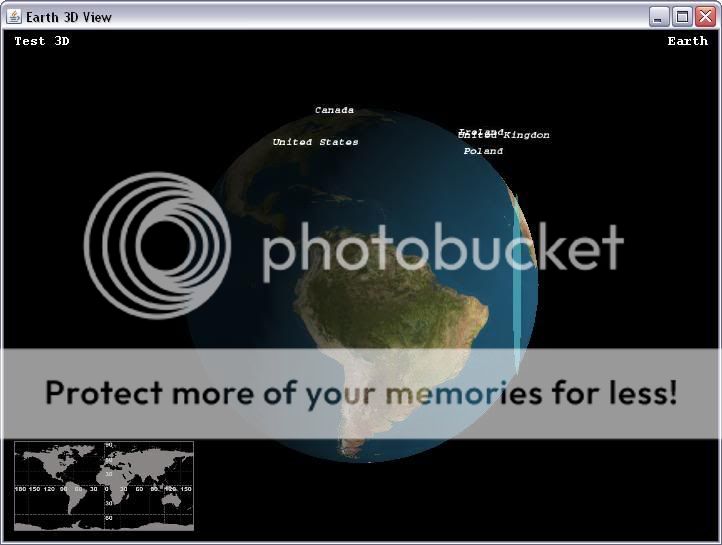Click Africa on the world mini-map

113,485
